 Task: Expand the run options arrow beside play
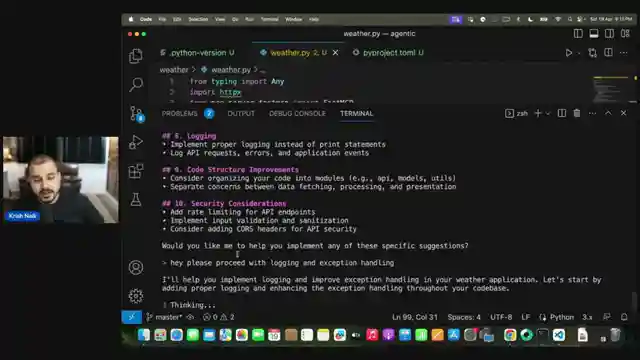(579, 53)
